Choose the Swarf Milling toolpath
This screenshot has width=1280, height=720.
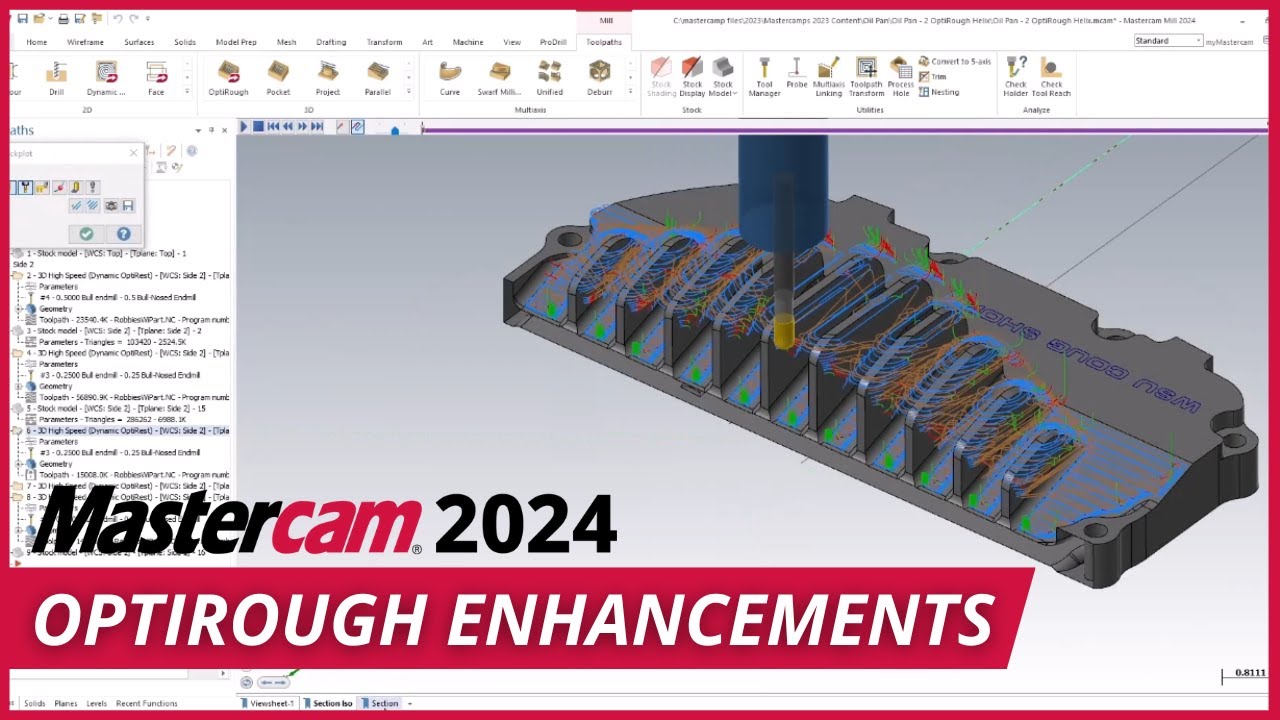(x=500, y=78)
